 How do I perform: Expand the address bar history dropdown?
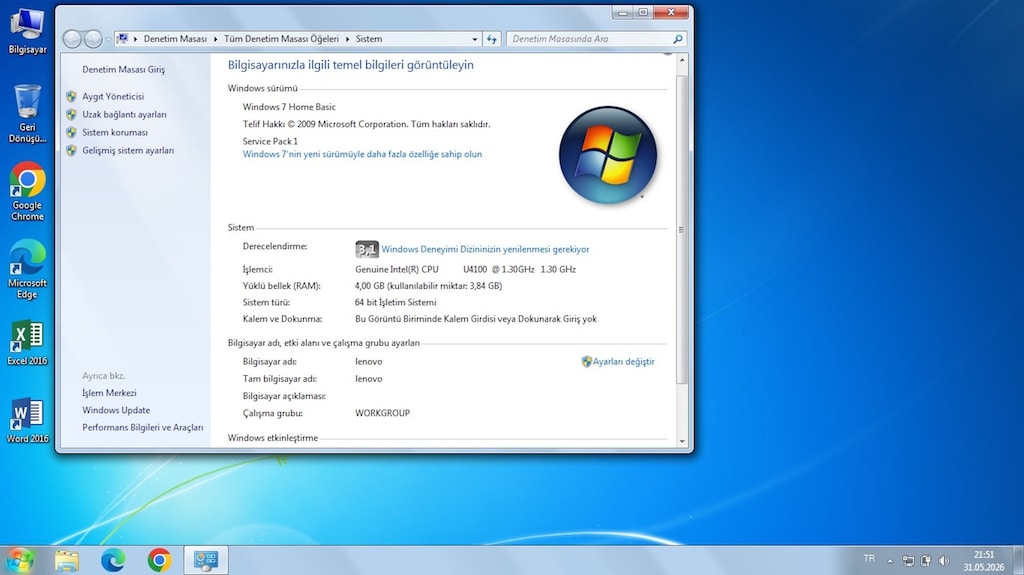[475, 39]
